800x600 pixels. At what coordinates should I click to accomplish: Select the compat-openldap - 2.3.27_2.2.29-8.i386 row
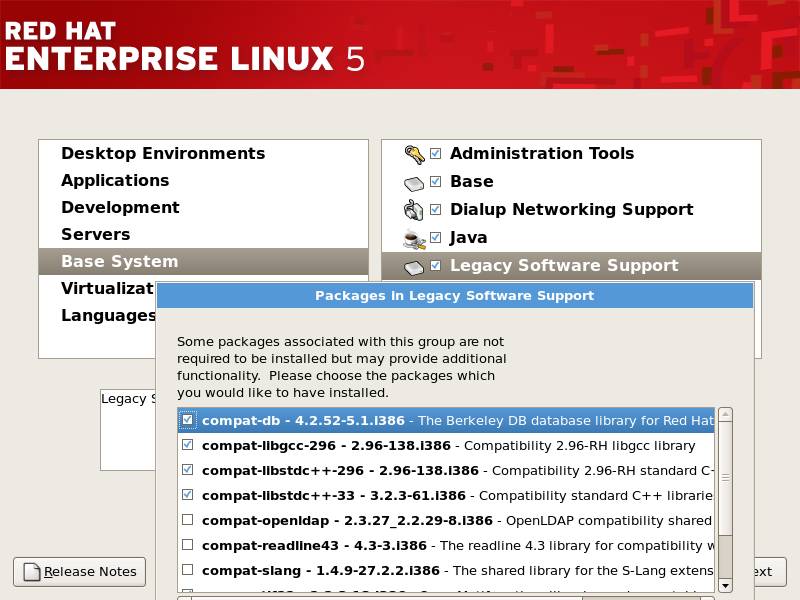446,520
